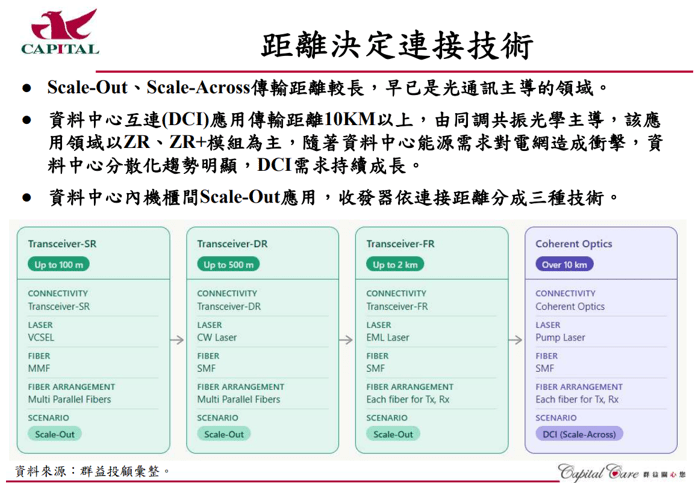The width and height of the screenshot is (698, 483).
Task: Click the Transceiver-DR card heading
Action: (x=232, y=244)
